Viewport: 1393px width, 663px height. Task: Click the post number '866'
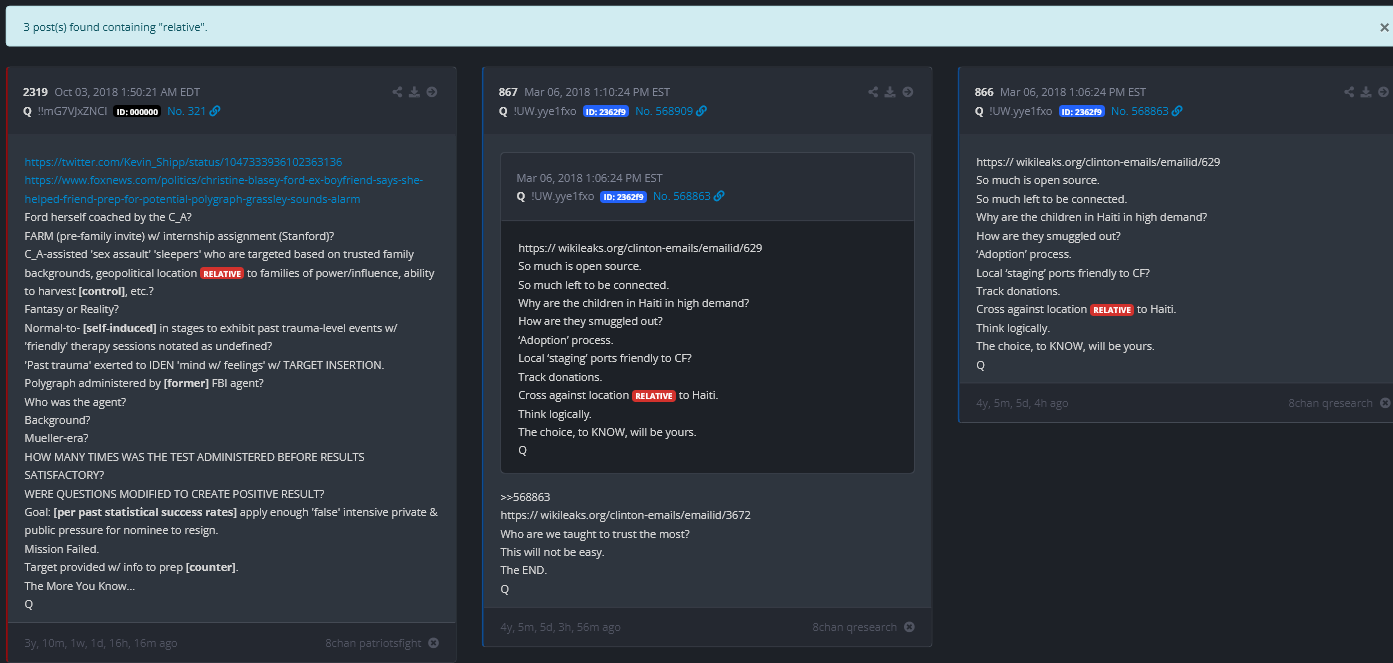point(984,92)
